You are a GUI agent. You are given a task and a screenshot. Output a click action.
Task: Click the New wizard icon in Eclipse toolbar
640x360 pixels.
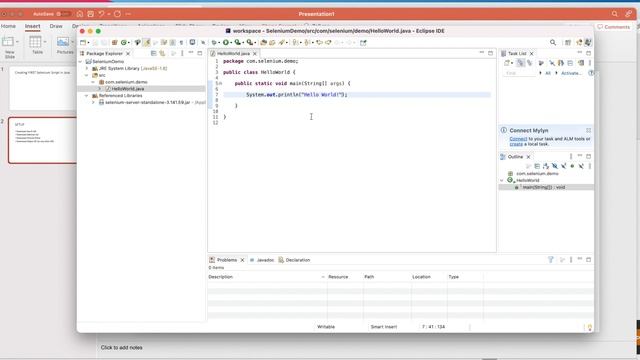pyautogui.click(x=83, y=42)
